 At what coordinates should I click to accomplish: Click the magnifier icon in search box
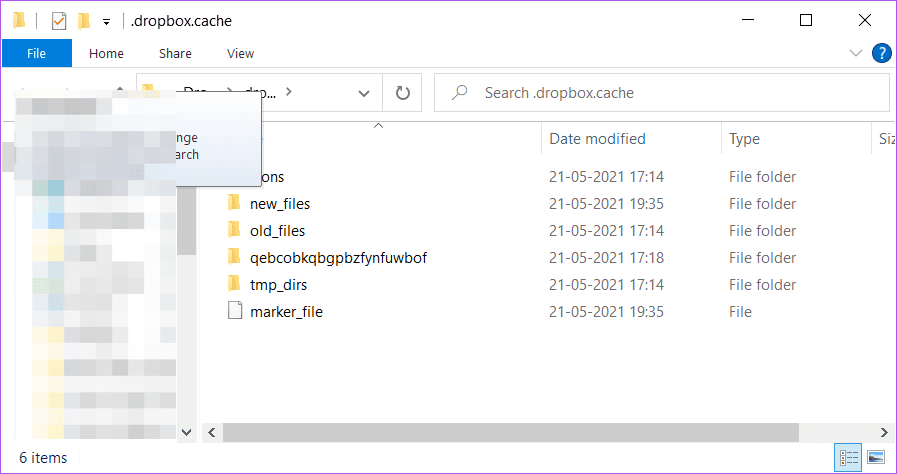tap(460, 93)
